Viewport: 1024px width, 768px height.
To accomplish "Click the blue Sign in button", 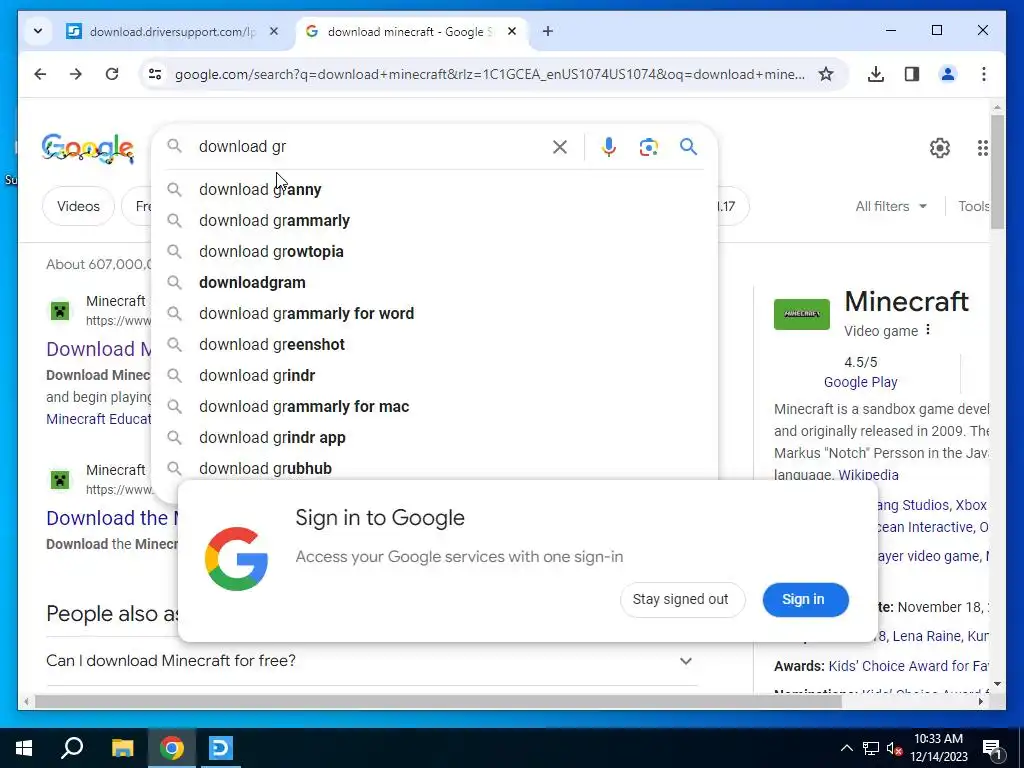I will tap(805, 600).
